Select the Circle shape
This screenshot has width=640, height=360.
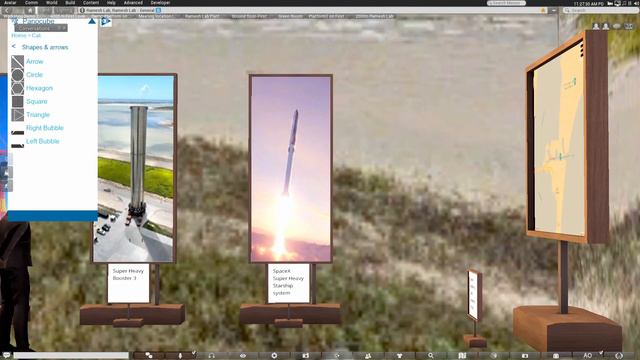click(34, 75)
